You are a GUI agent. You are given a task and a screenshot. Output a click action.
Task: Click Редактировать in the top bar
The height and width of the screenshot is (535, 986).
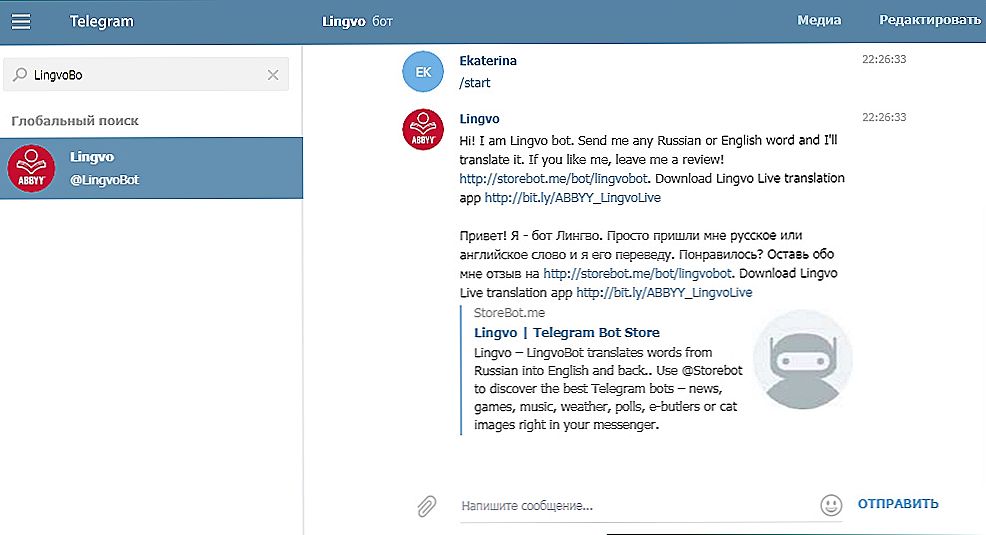click(929, 20)
